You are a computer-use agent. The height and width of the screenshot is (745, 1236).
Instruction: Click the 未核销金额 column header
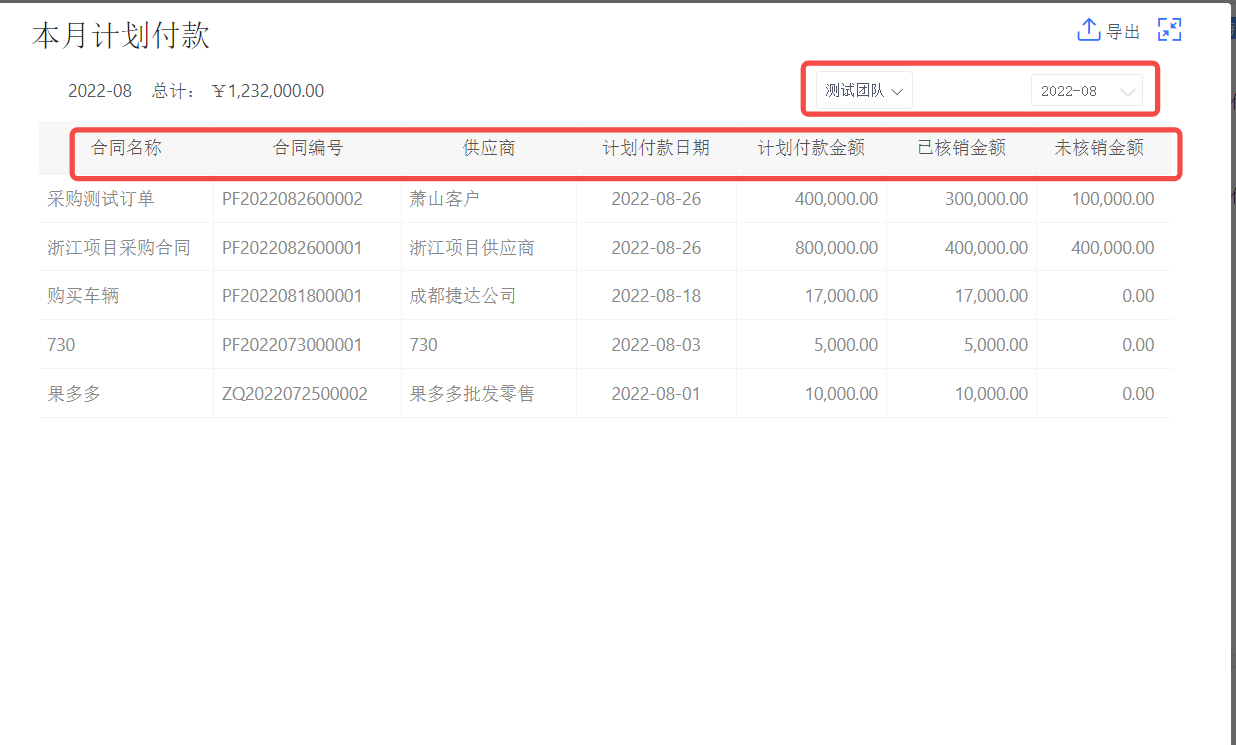tap(1099, 148)
